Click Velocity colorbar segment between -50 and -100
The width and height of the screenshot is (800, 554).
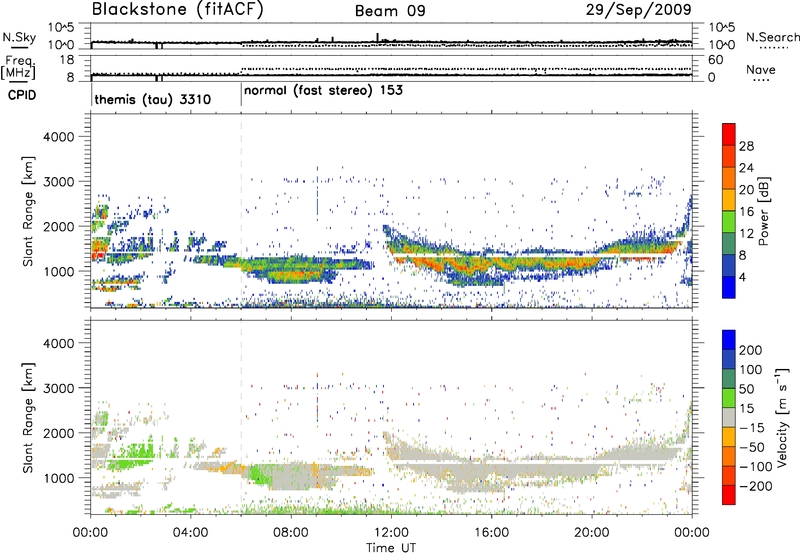[x=729, y=456]
